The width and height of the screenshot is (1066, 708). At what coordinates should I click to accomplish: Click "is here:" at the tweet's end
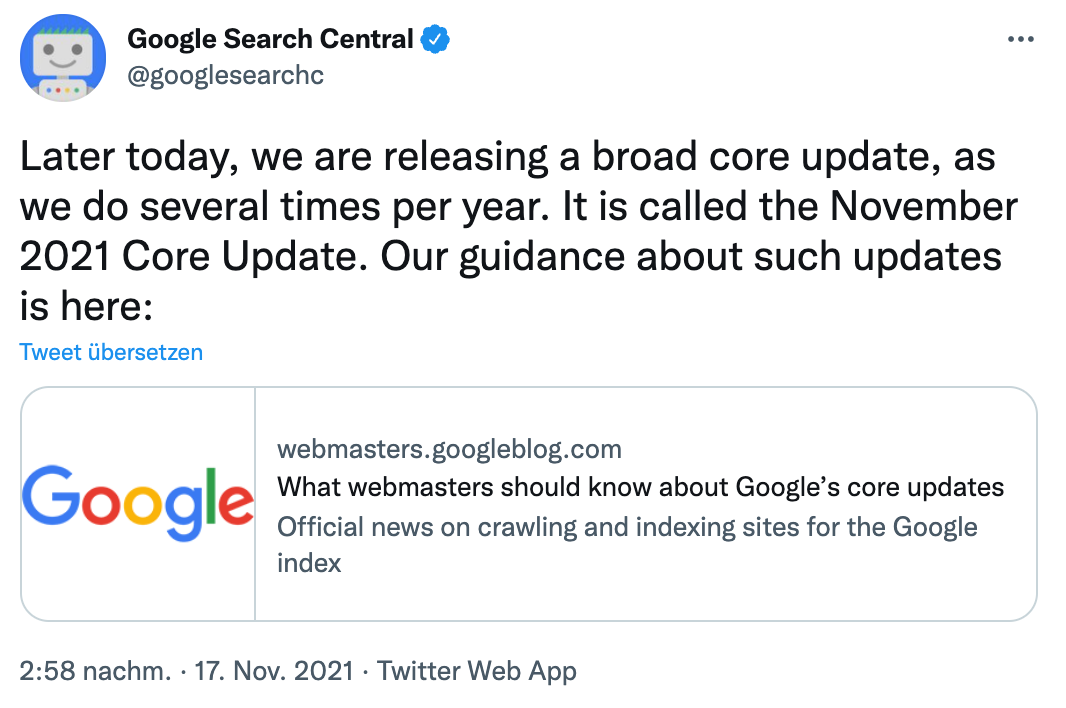(x=86, y=304)
